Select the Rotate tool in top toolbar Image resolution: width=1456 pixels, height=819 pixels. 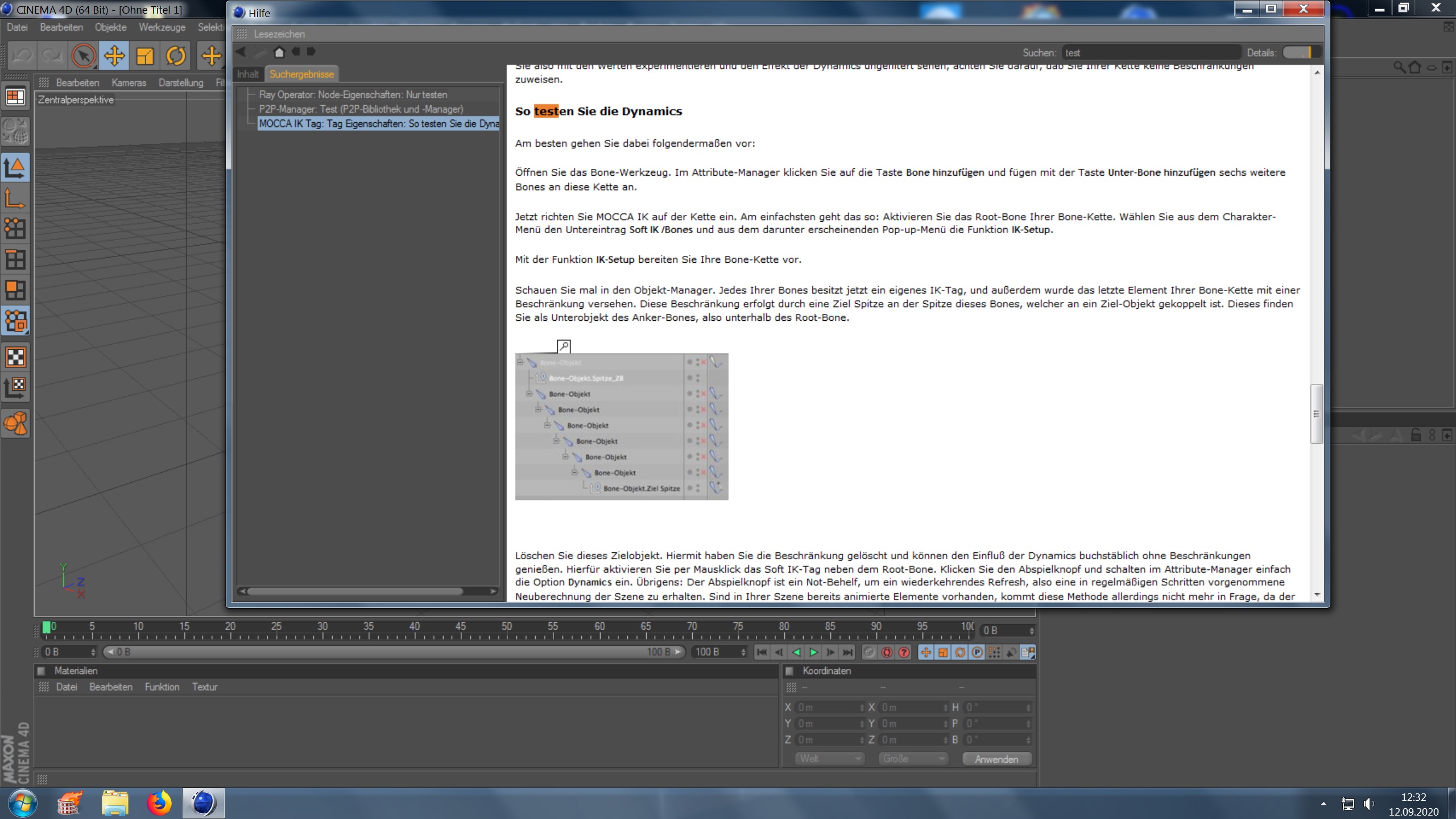(176, 56)
